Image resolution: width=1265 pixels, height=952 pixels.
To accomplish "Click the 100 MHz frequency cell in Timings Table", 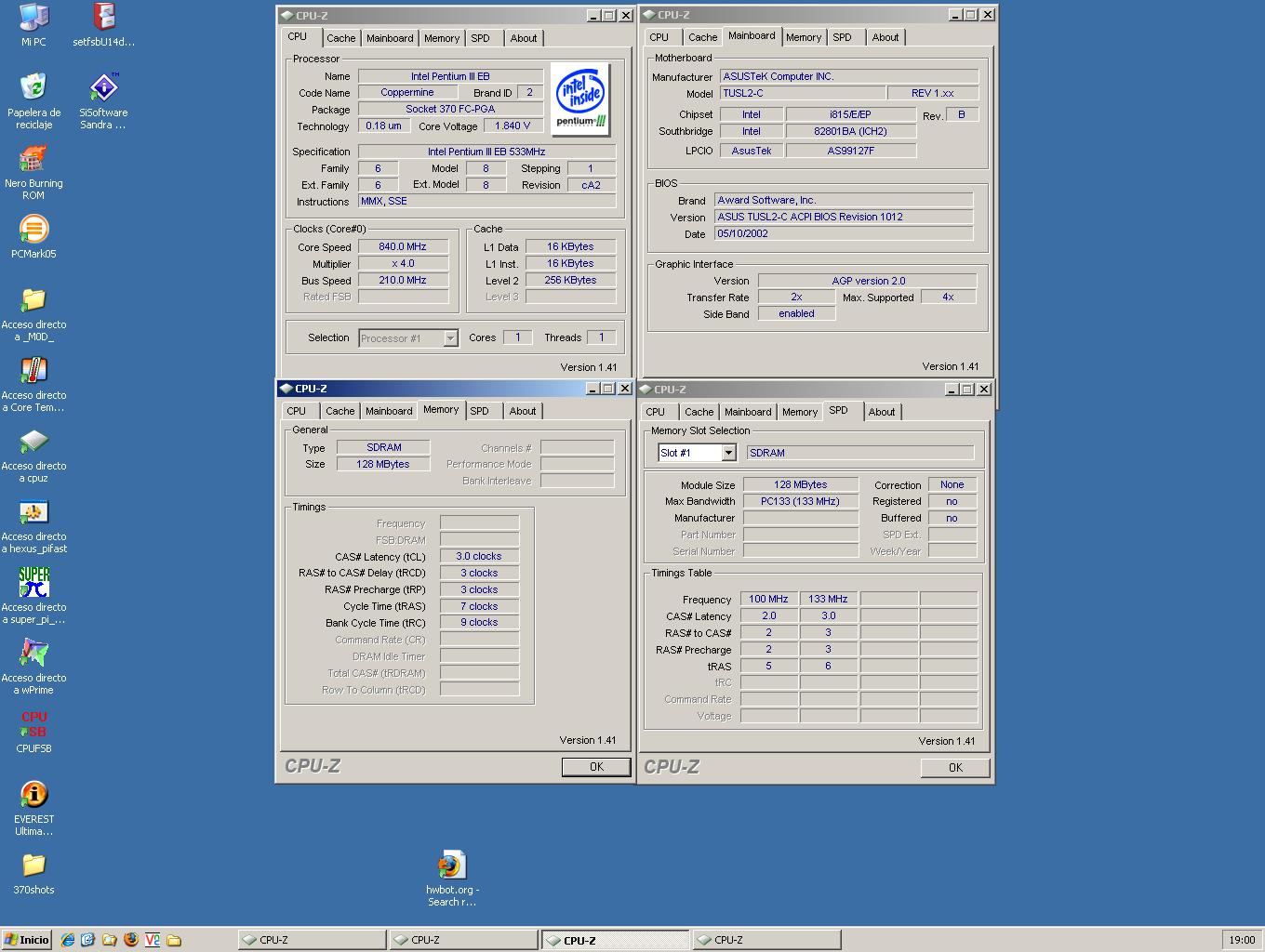I will point(768,599).
